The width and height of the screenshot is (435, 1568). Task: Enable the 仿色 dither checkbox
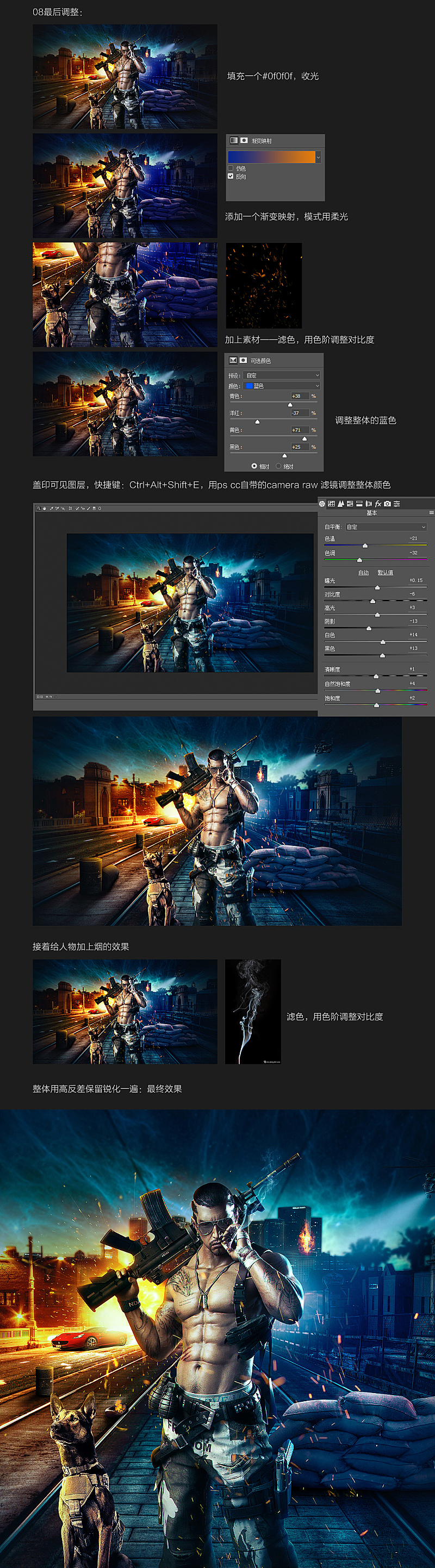[231, 168]
